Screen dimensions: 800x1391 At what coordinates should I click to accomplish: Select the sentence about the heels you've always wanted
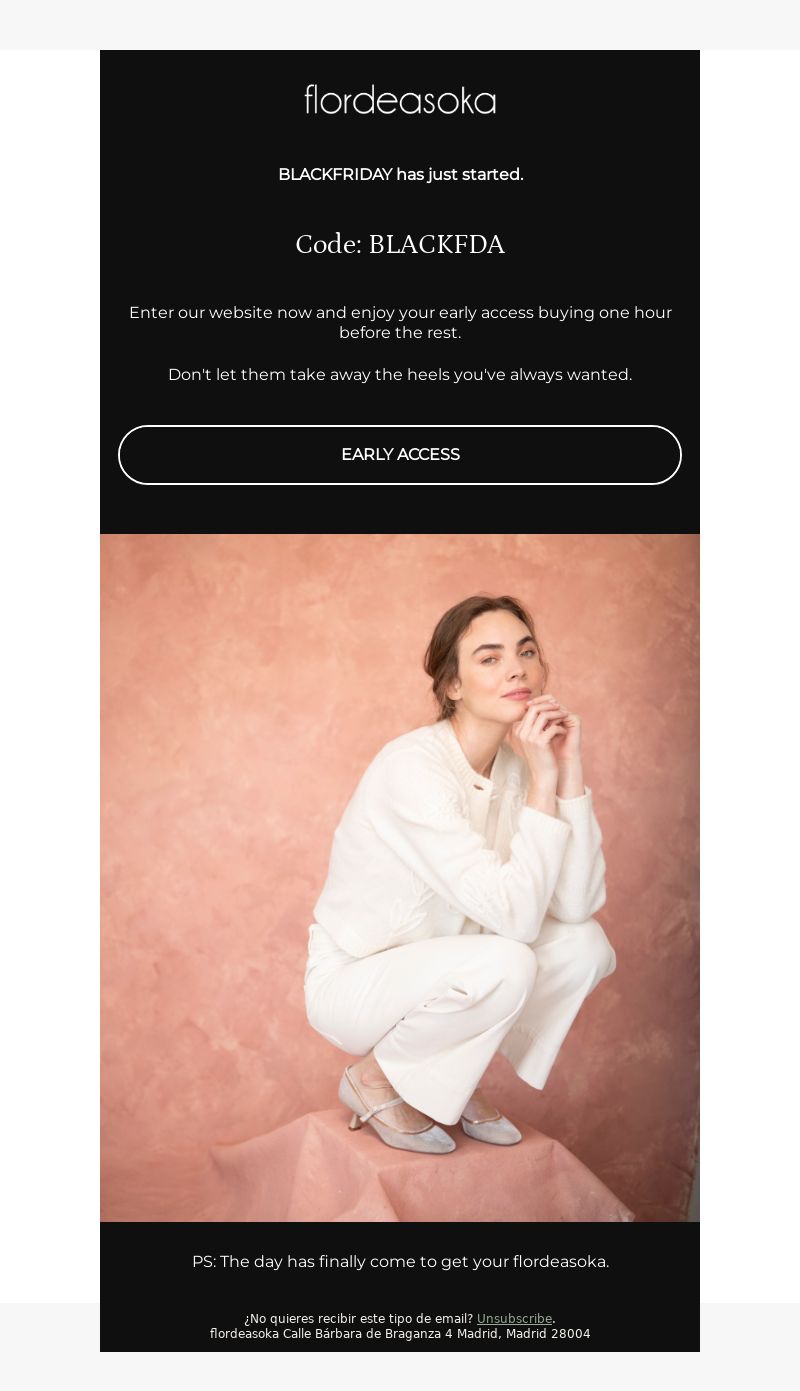[400, 375]
